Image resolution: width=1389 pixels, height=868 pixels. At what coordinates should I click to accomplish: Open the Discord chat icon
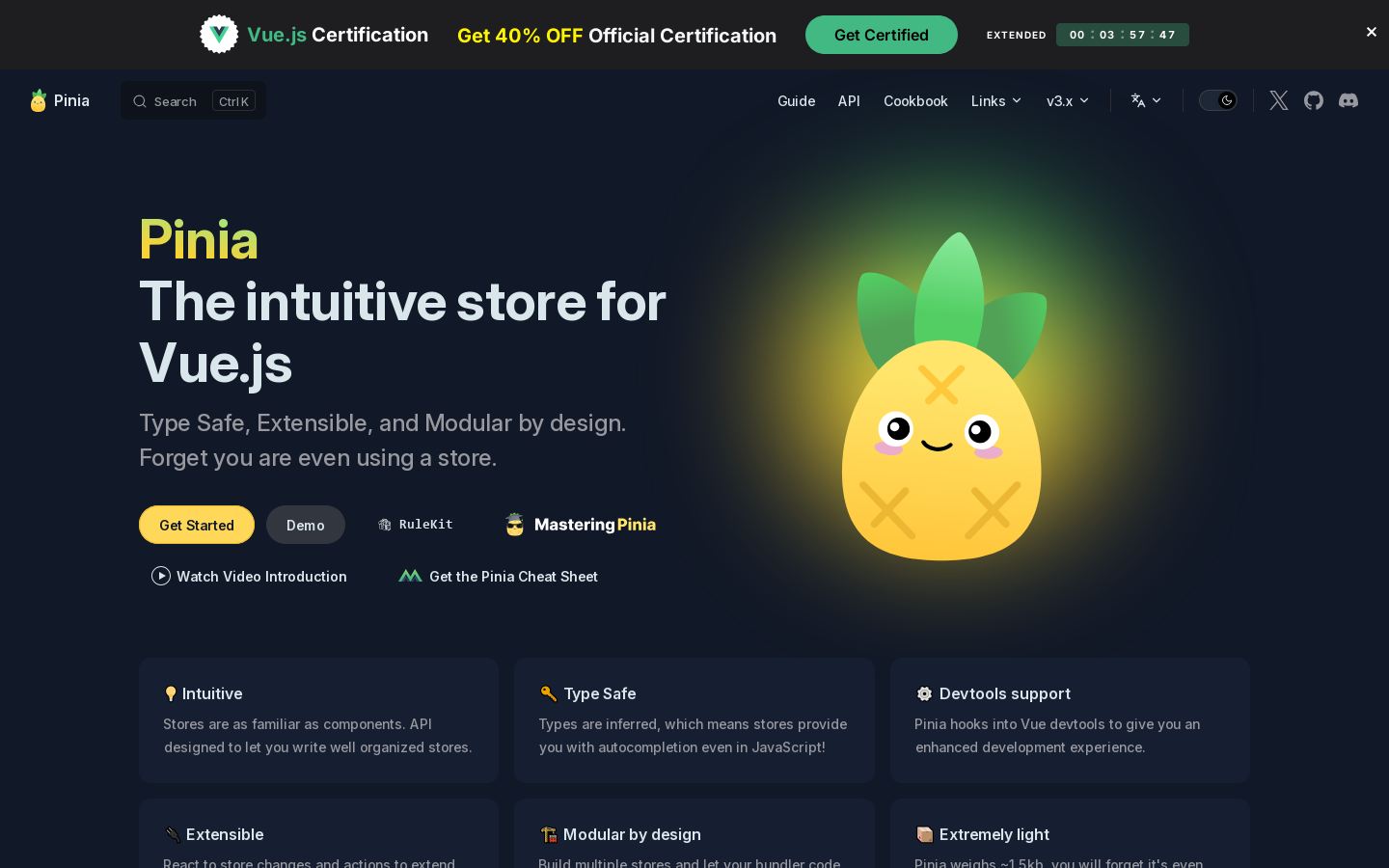click(x=1348, y=100)
